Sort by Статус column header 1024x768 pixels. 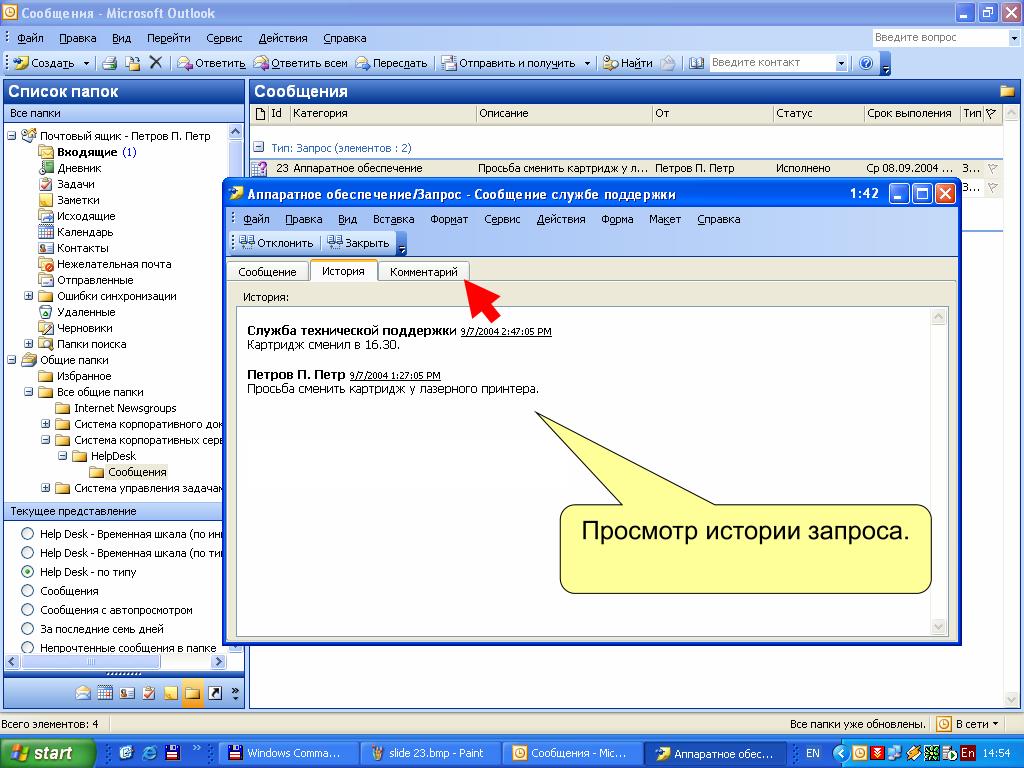click(818, 113)
